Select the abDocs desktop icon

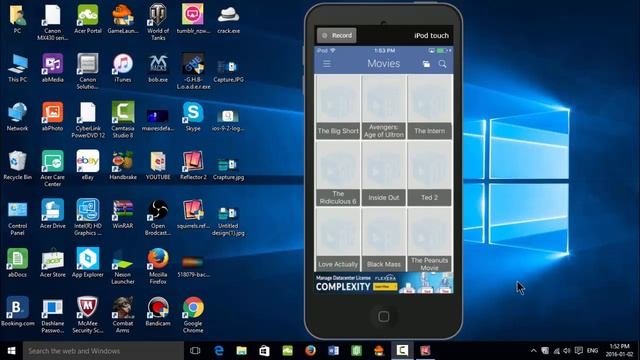coord(17,263)
